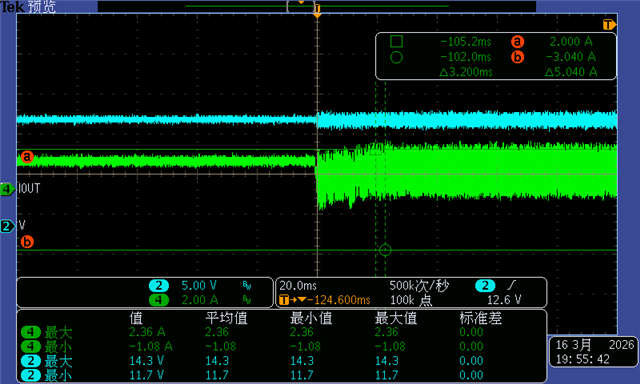The image size is (640, 384).
Task: Open the 12.6 V trigger level readout
Action: 504,300
